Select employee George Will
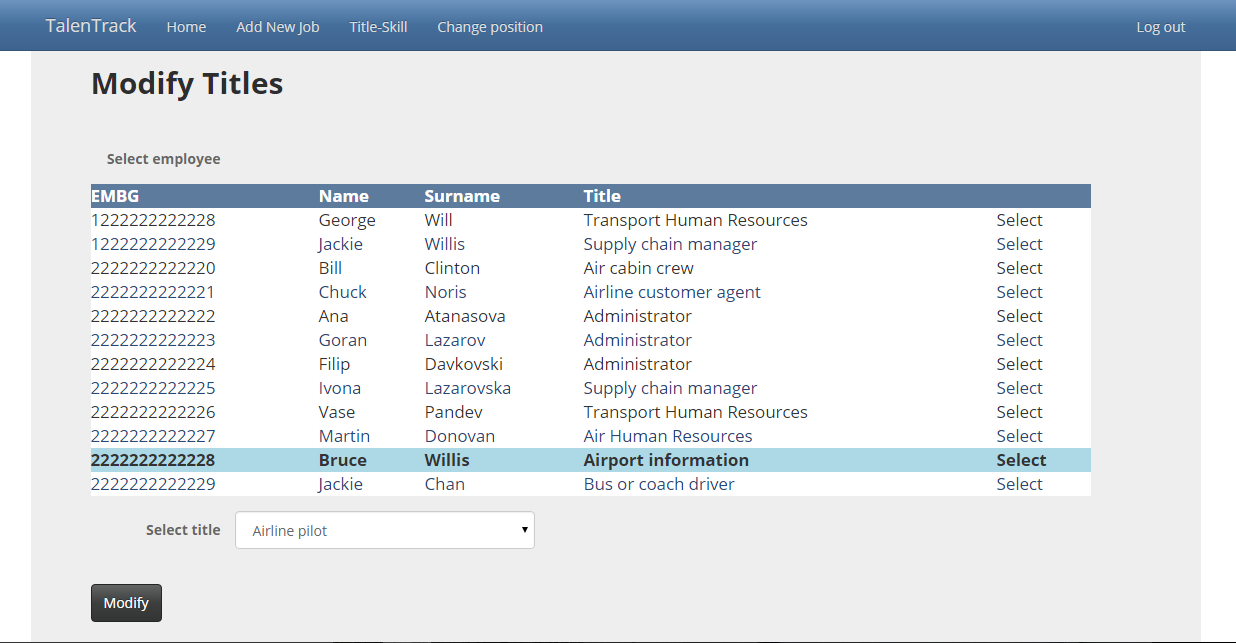Viewport: 1236px width, 643px height. [x=1019, y=220]
